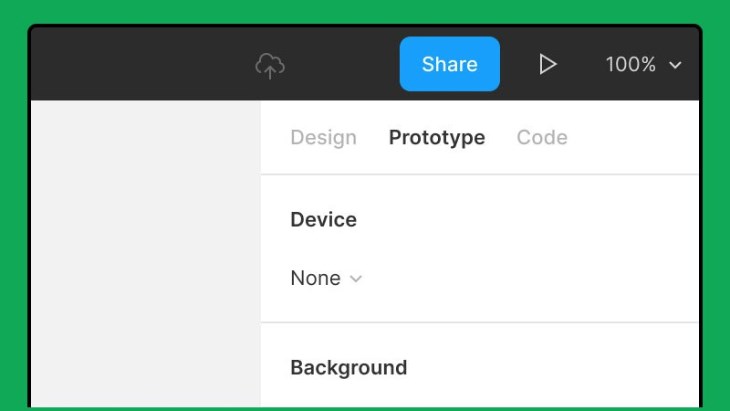Open the 100% zoom level menu

643,64
